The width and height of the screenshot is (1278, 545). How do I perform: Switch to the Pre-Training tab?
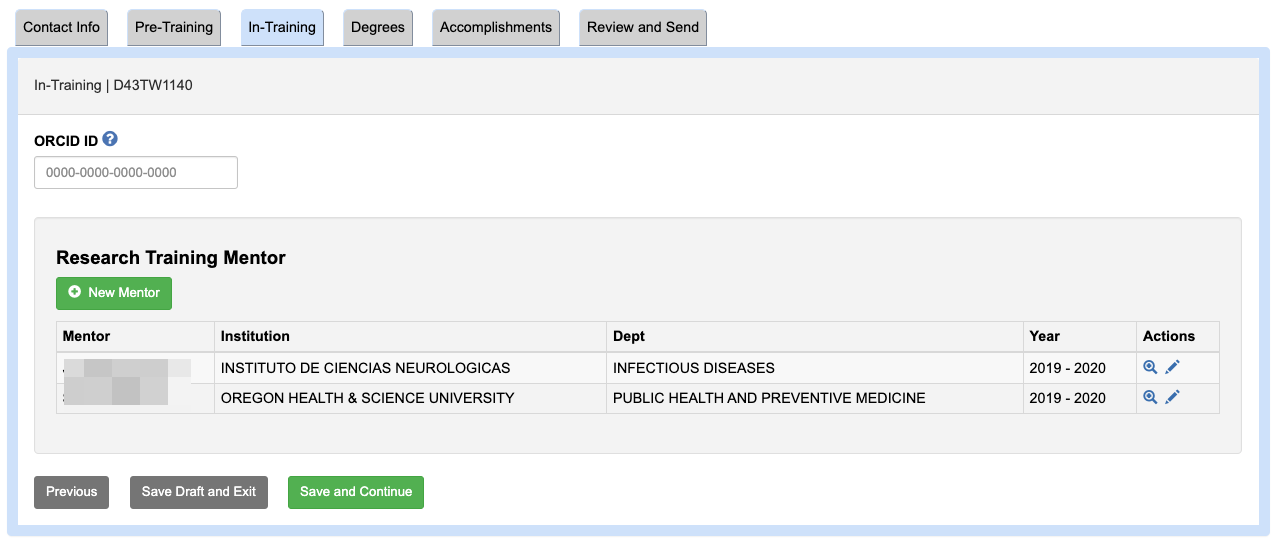coord(174,28)
